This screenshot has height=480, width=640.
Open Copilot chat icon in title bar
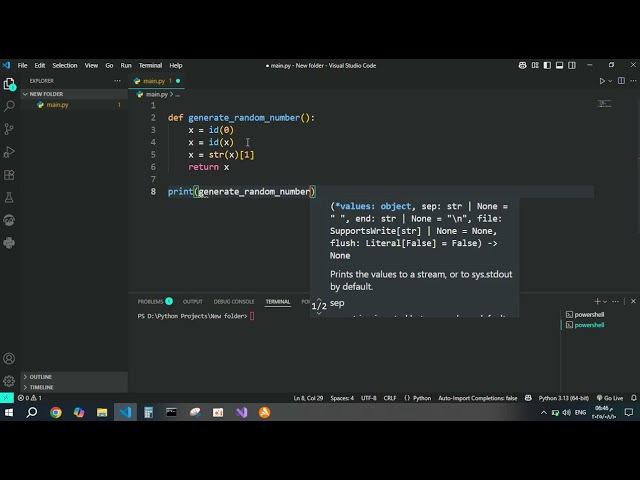pyautogui.click(x=522, y=65)
